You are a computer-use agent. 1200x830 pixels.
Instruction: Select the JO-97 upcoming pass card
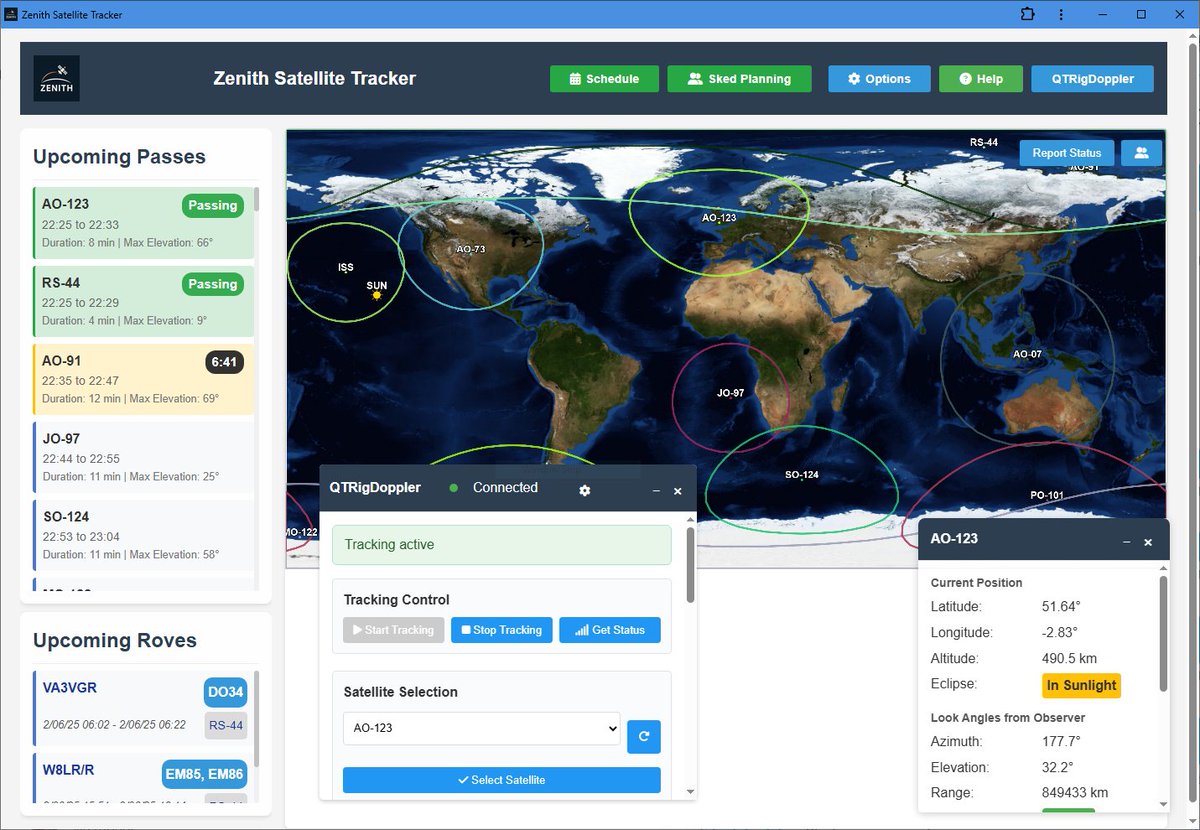coord(143,457)
